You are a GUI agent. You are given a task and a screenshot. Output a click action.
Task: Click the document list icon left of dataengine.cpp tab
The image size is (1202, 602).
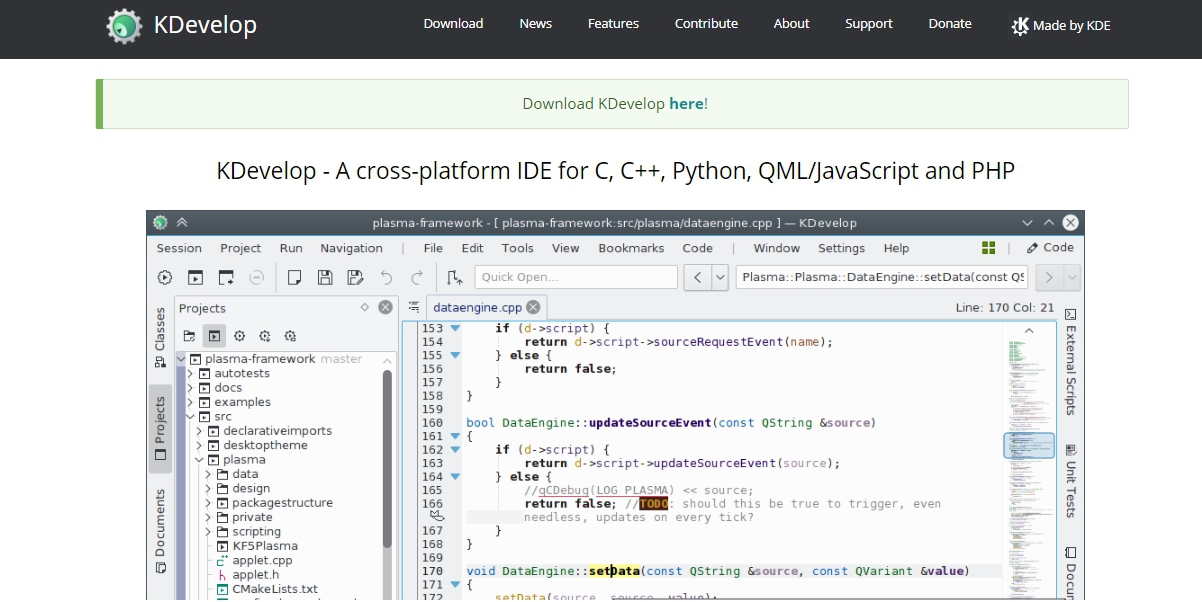click(414, 308)
